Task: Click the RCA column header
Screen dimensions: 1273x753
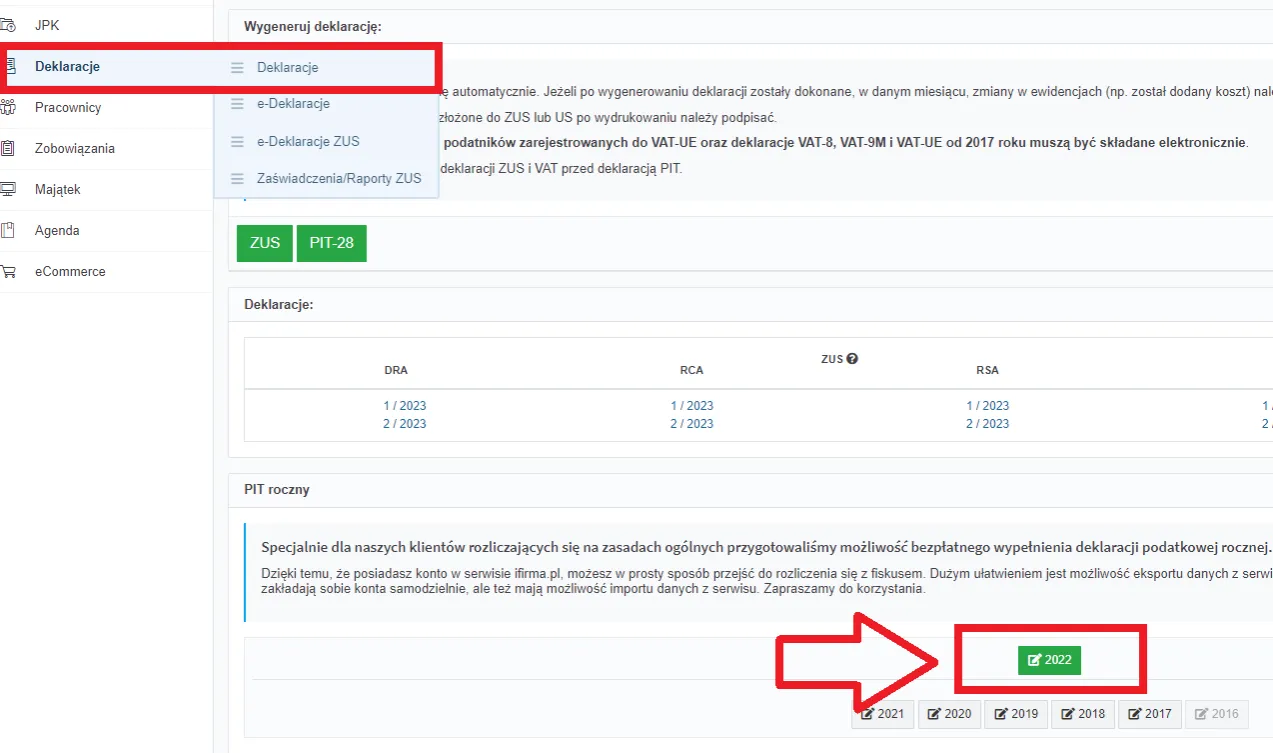Action: click(692, 370)
